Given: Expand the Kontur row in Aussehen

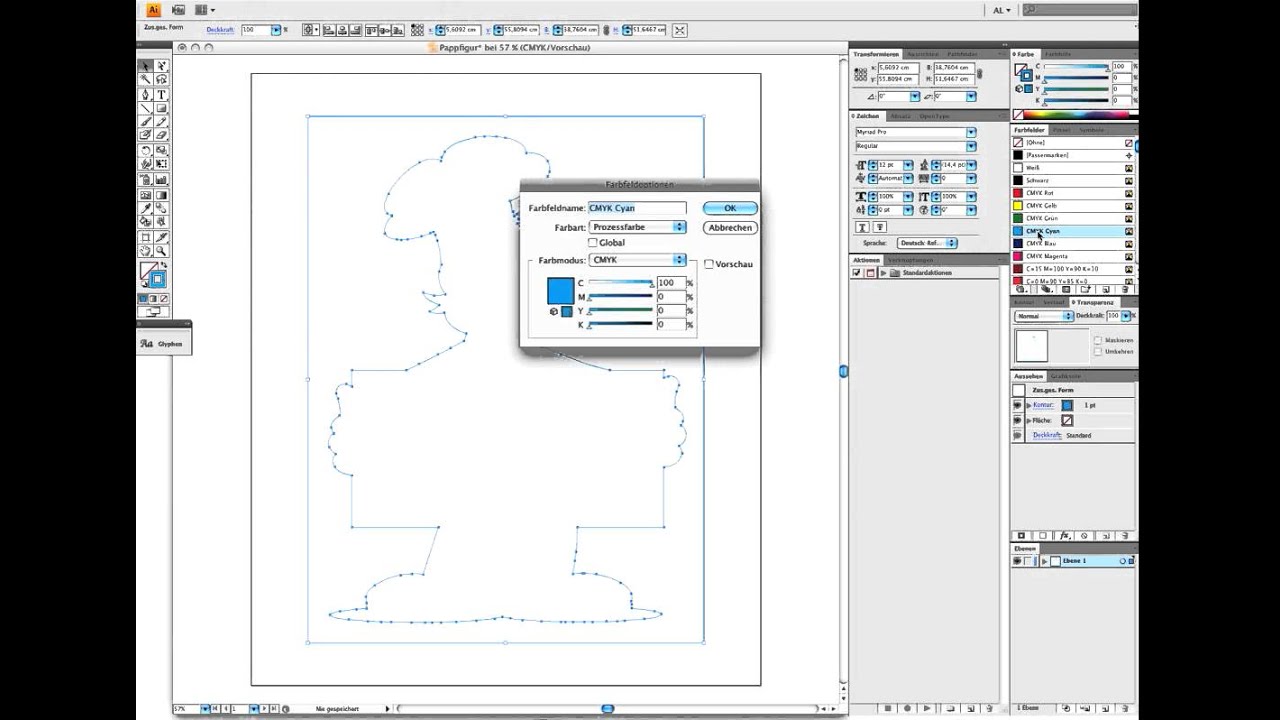Looking at the screenshot, I should pos(1029,405).
